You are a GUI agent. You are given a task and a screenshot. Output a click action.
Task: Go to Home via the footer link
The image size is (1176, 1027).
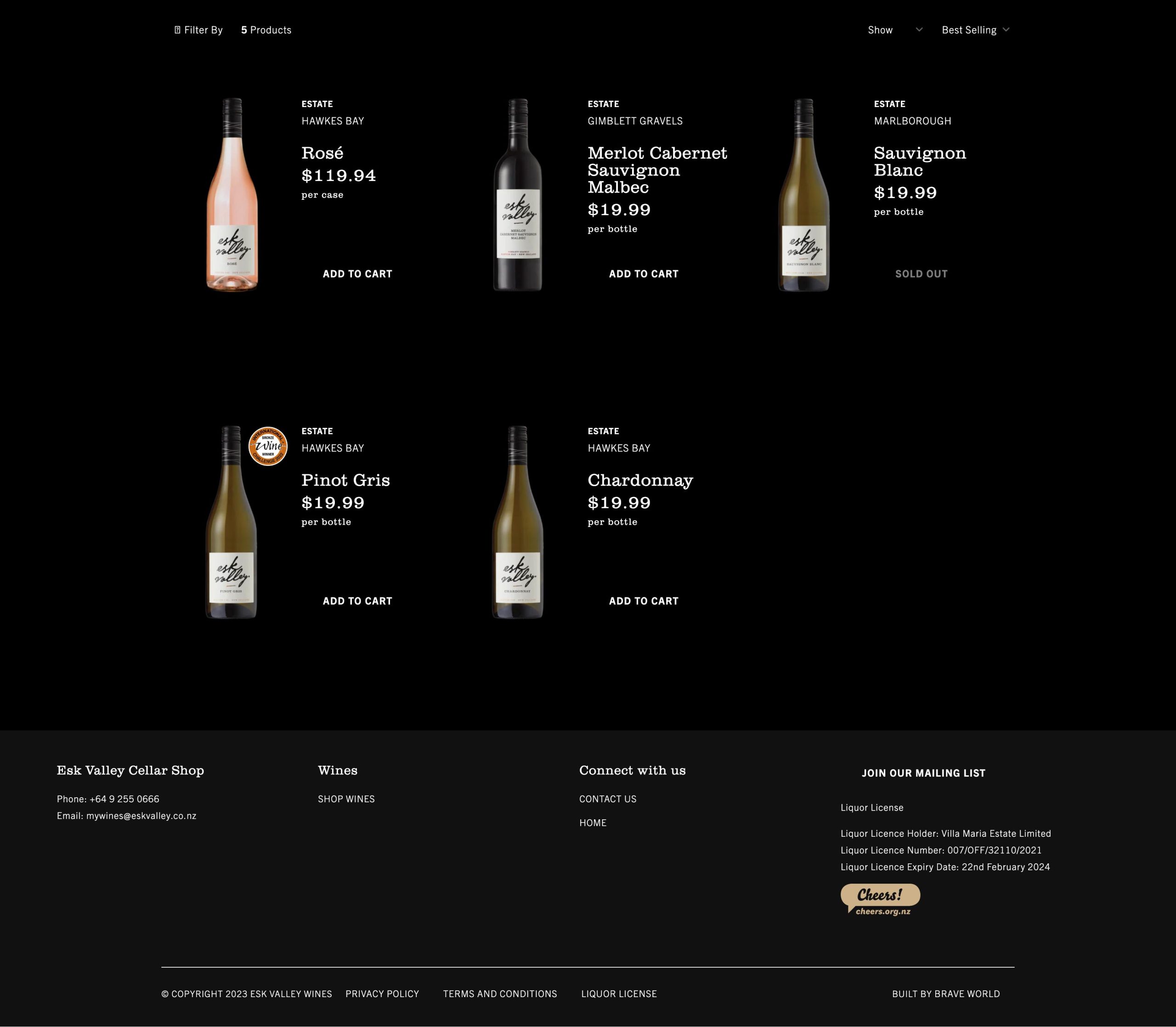593,823
